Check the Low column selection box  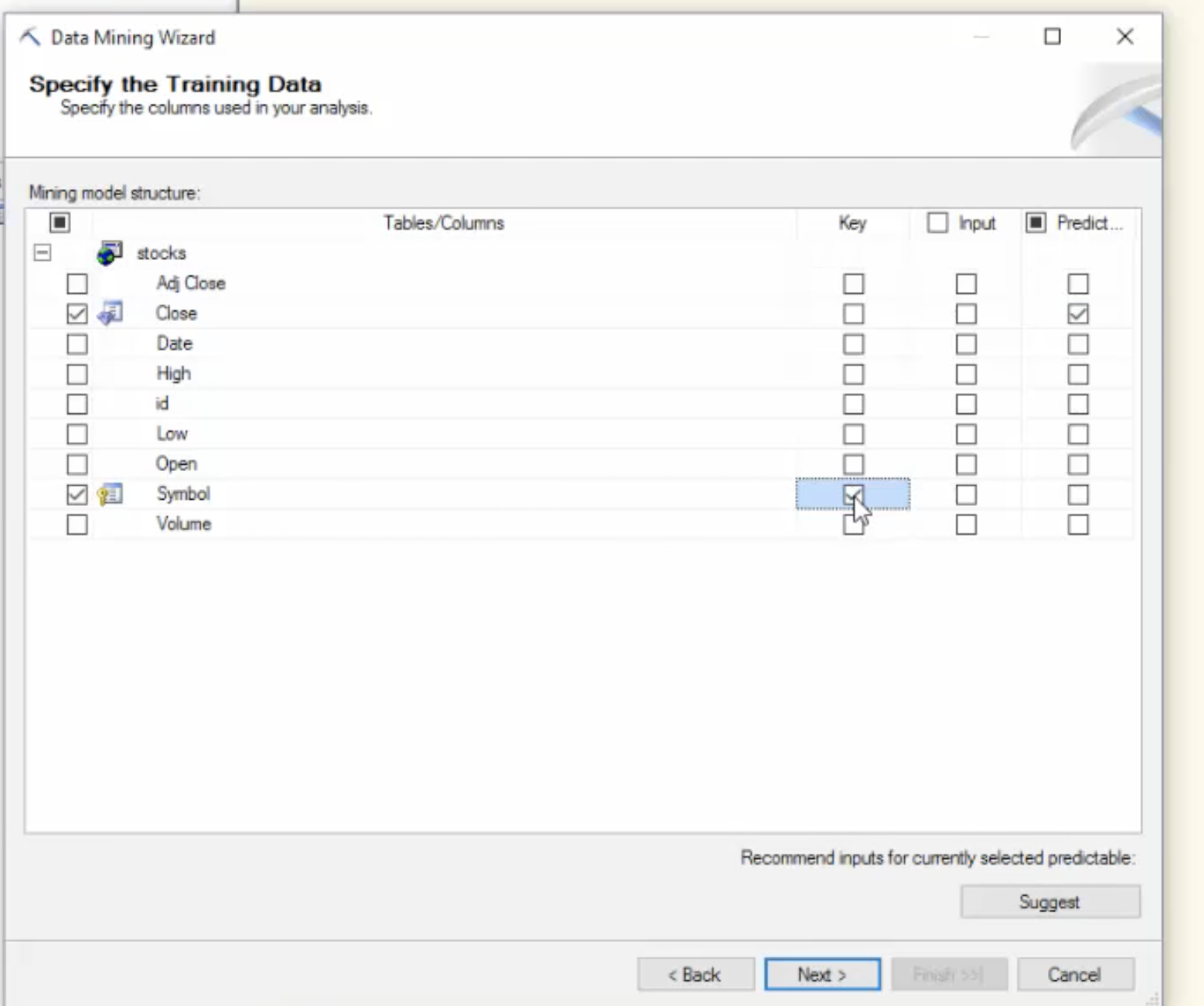tap(77, 434)
